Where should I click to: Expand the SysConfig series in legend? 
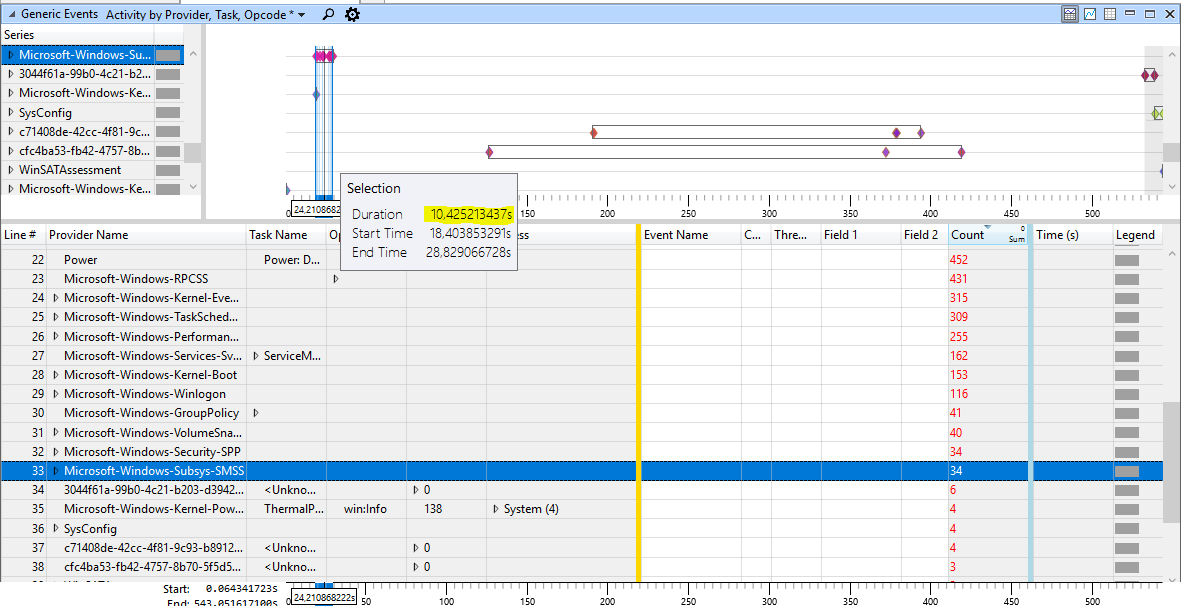[x=11, y=113]
